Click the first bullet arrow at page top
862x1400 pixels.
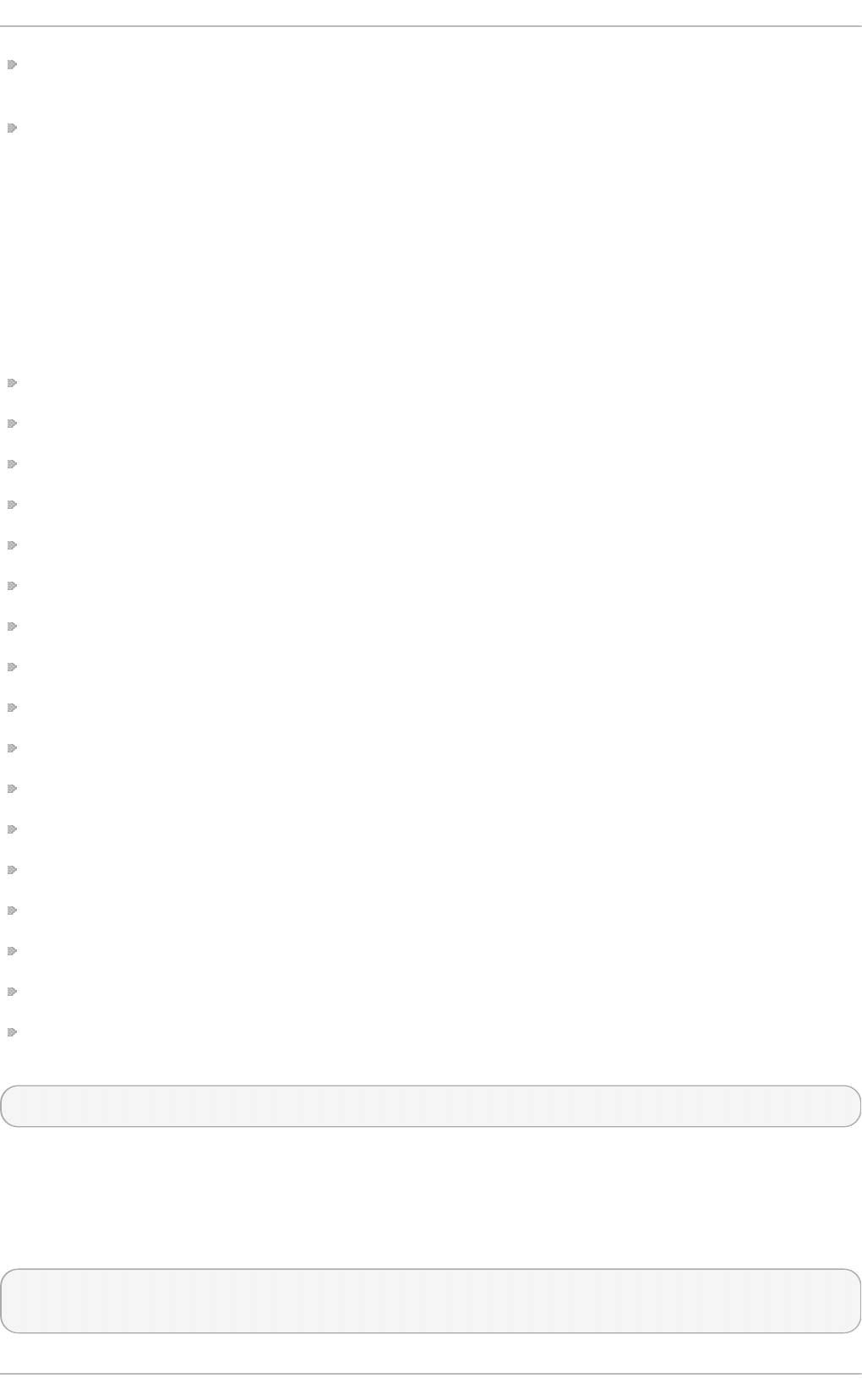[12, 64]
